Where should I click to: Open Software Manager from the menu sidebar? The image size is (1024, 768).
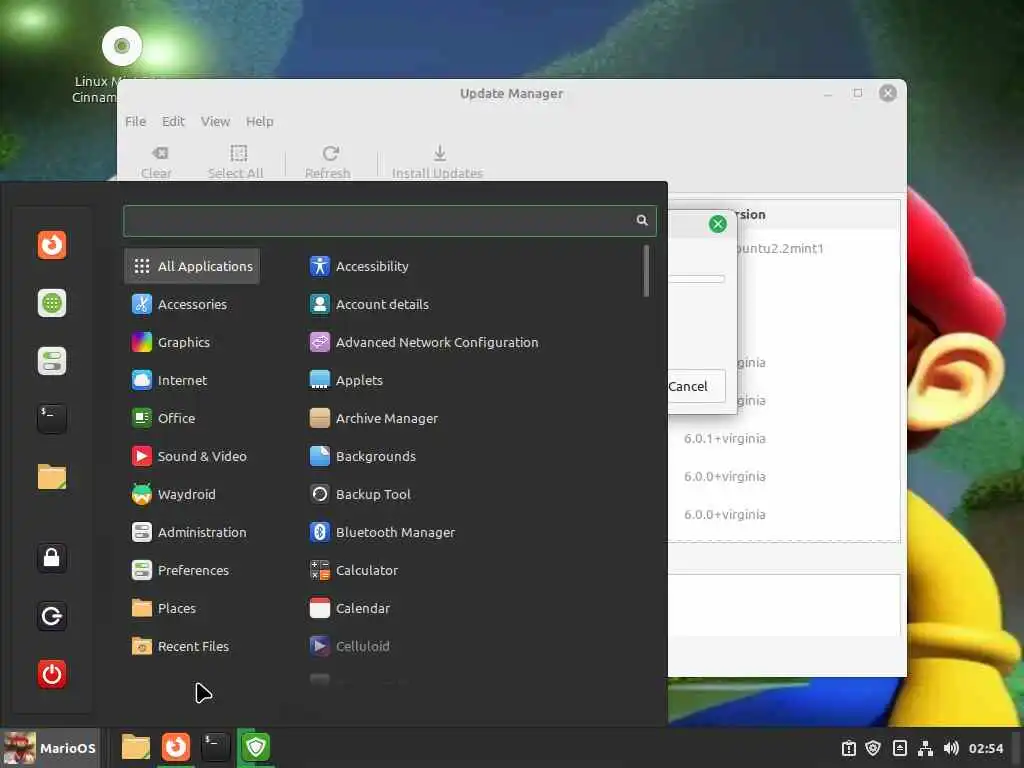pos(52,303)
